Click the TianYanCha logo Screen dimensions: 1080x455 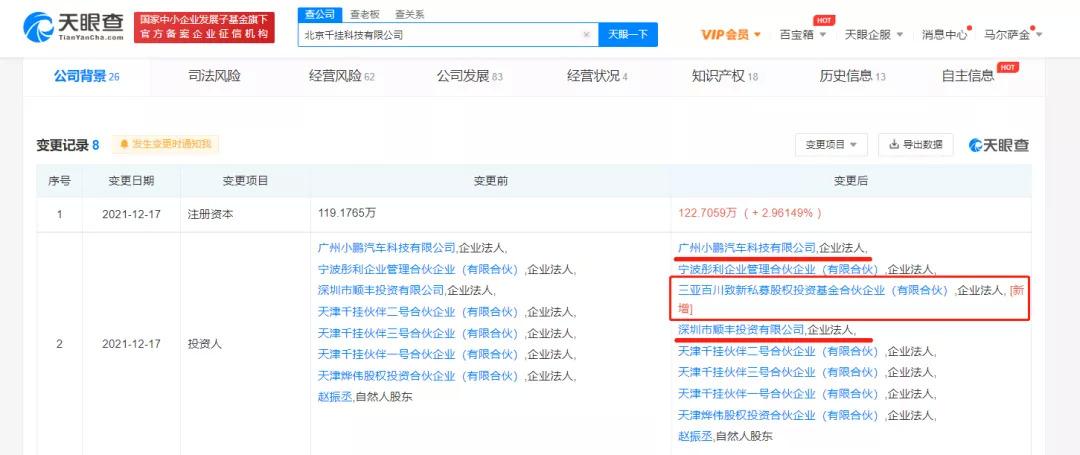click(74, 28)
